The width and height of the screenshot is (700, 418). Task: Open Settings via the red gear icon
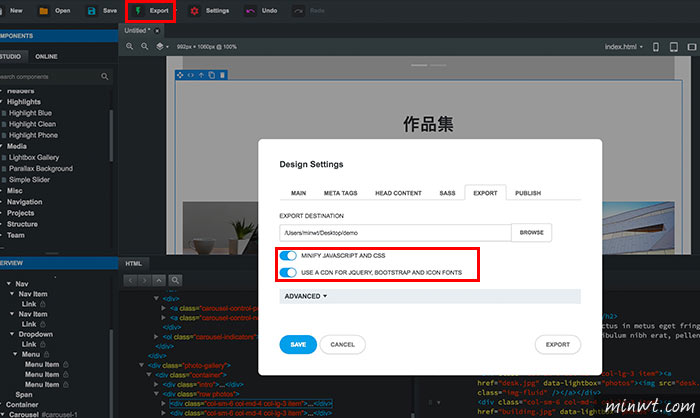[x=194, y=11]
